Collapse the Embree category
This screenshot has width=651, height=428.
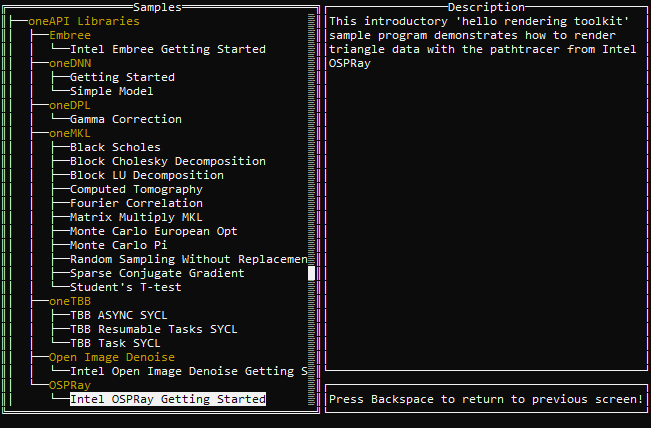pos(70,35)
